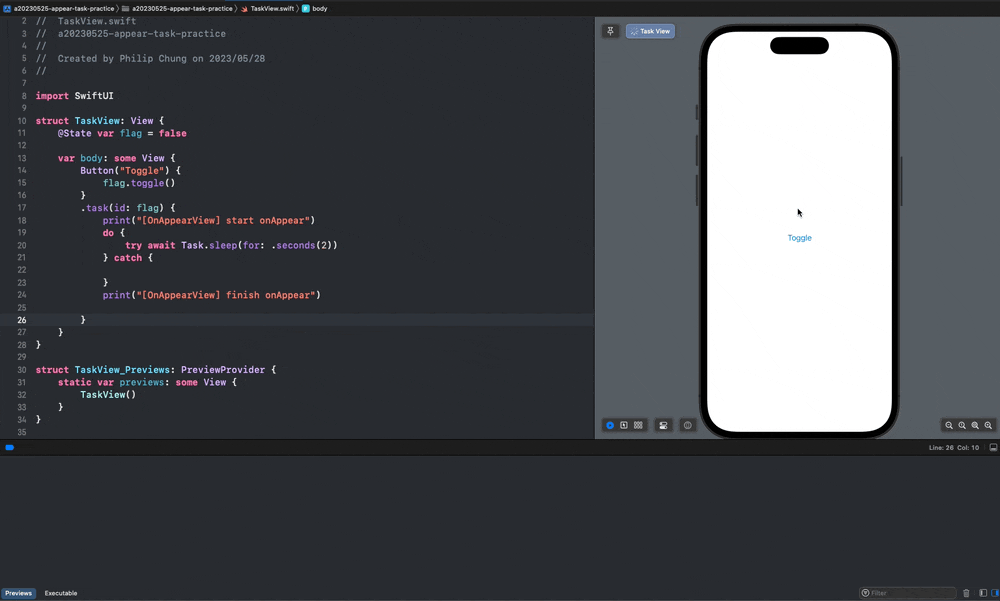Click the blue breakpoint indicator in debug bar
The height and width of the screenshot is (601, 1000).
(10, 448)
